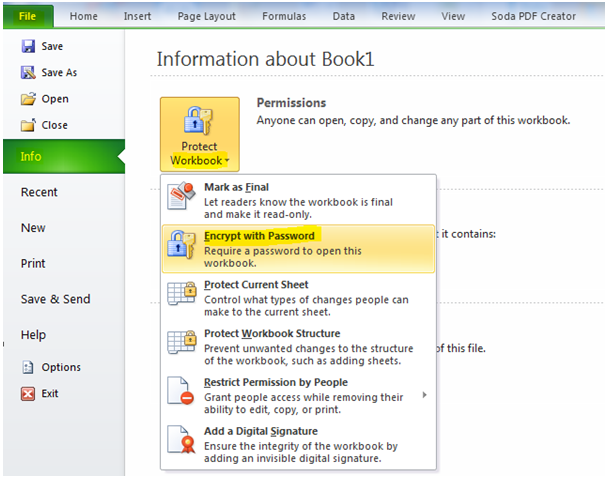
Task: Click the Save disk icon
Action: coord(28,47)
